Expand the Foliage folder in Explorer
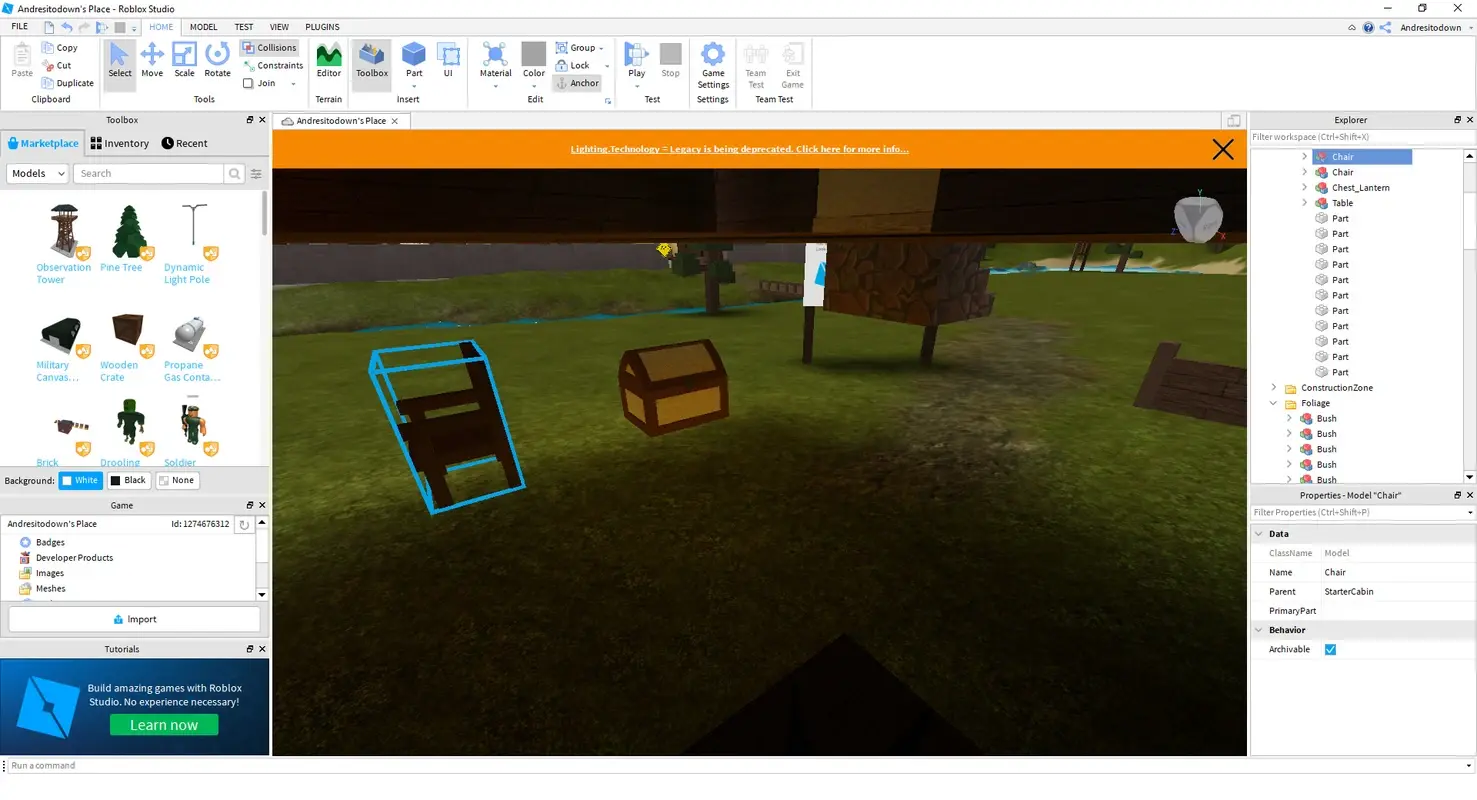This screenshot has height=800, width=1477. (x=1272, y=403)
